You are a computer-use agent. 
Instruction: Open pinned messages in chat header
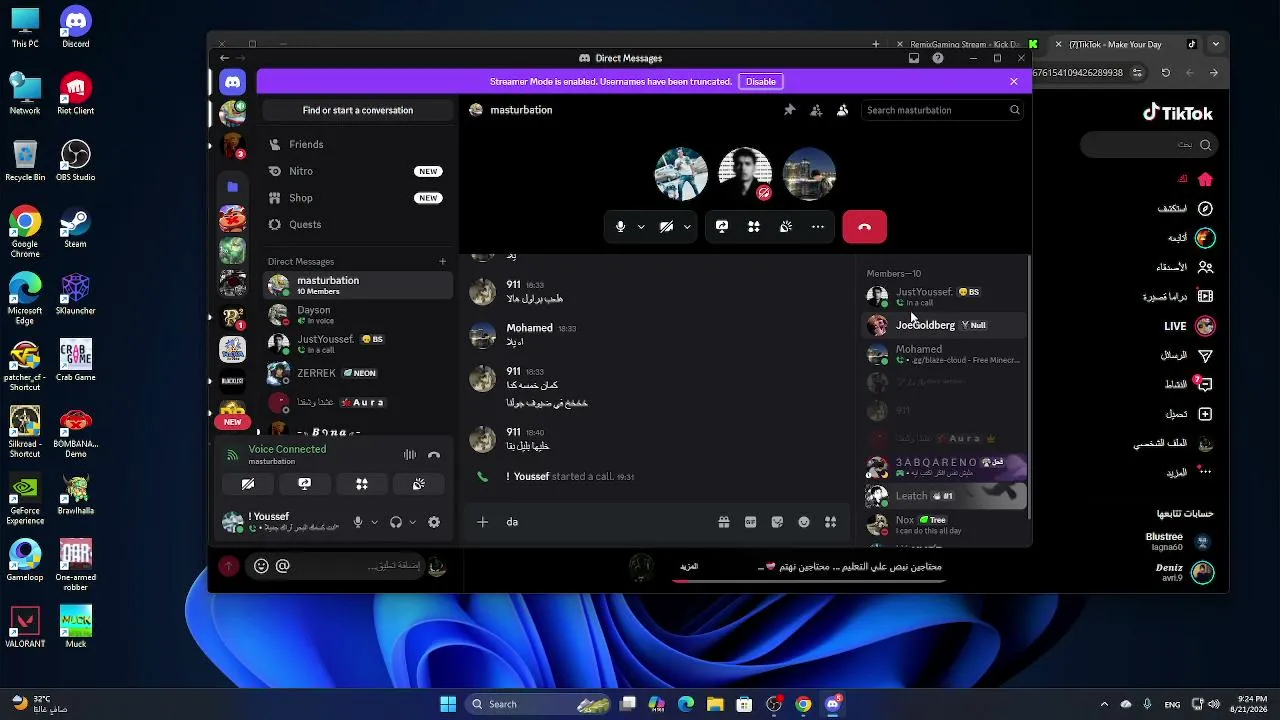pos(789,110)
